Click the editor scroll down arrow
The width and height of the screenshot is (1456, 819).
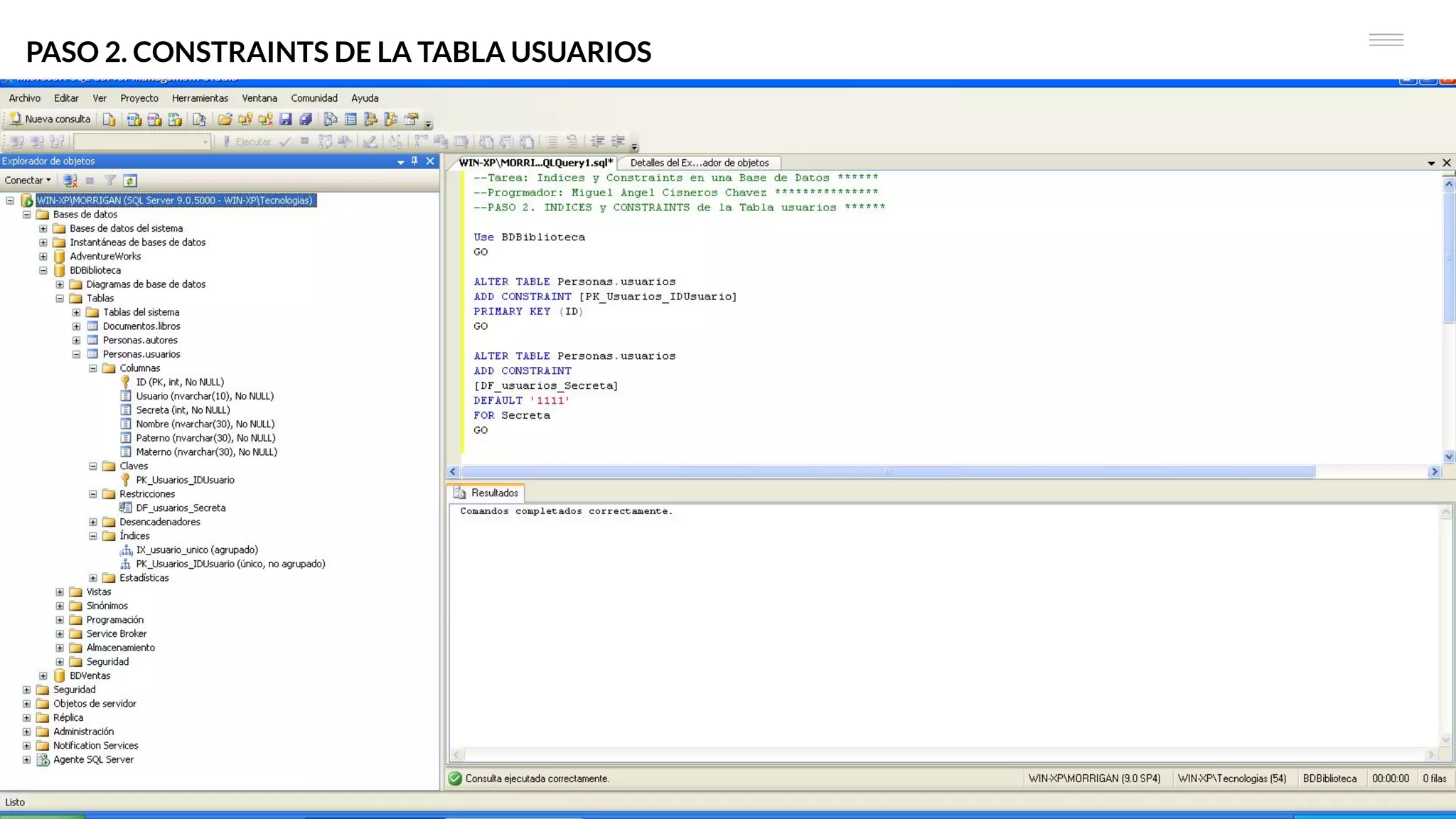tap(1449, 456)
